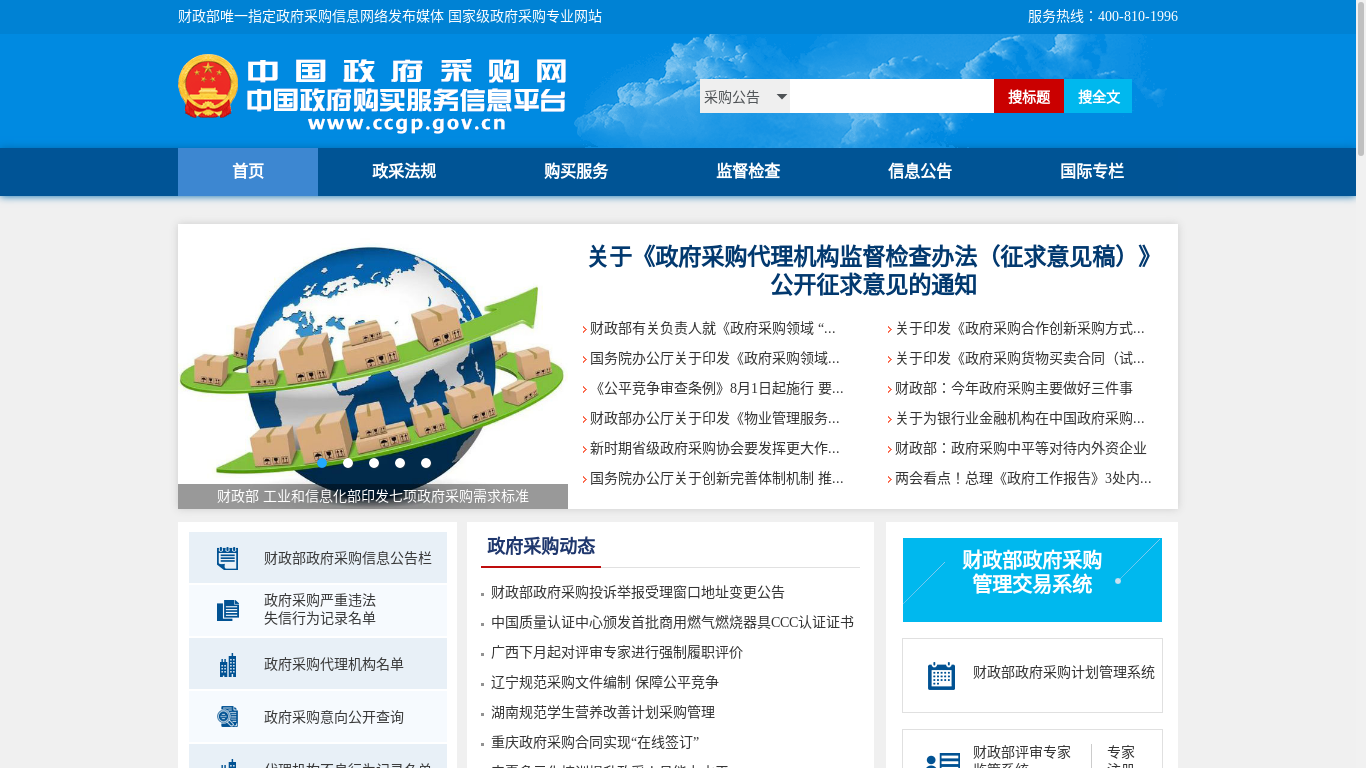Open link 国务院办公厅关于印发《政府采购领域
Image resolution: width=1366 pixels, height=768 pixels.
coord(714,358)
